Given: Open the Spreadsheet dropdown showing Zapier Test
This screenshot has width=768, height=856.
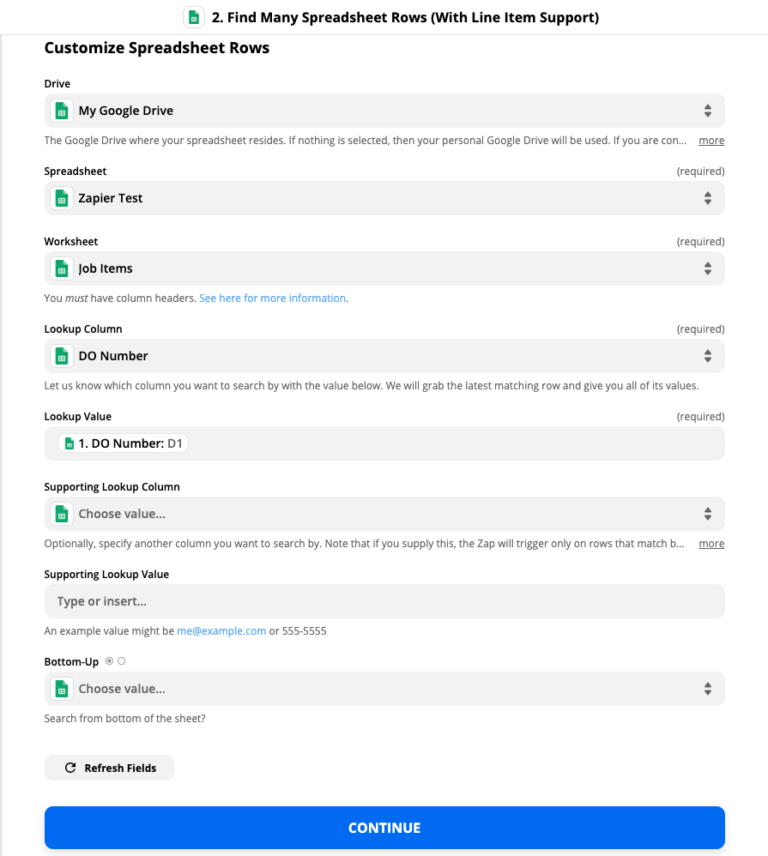Looking at the screenshot, I should click(384, 198).
